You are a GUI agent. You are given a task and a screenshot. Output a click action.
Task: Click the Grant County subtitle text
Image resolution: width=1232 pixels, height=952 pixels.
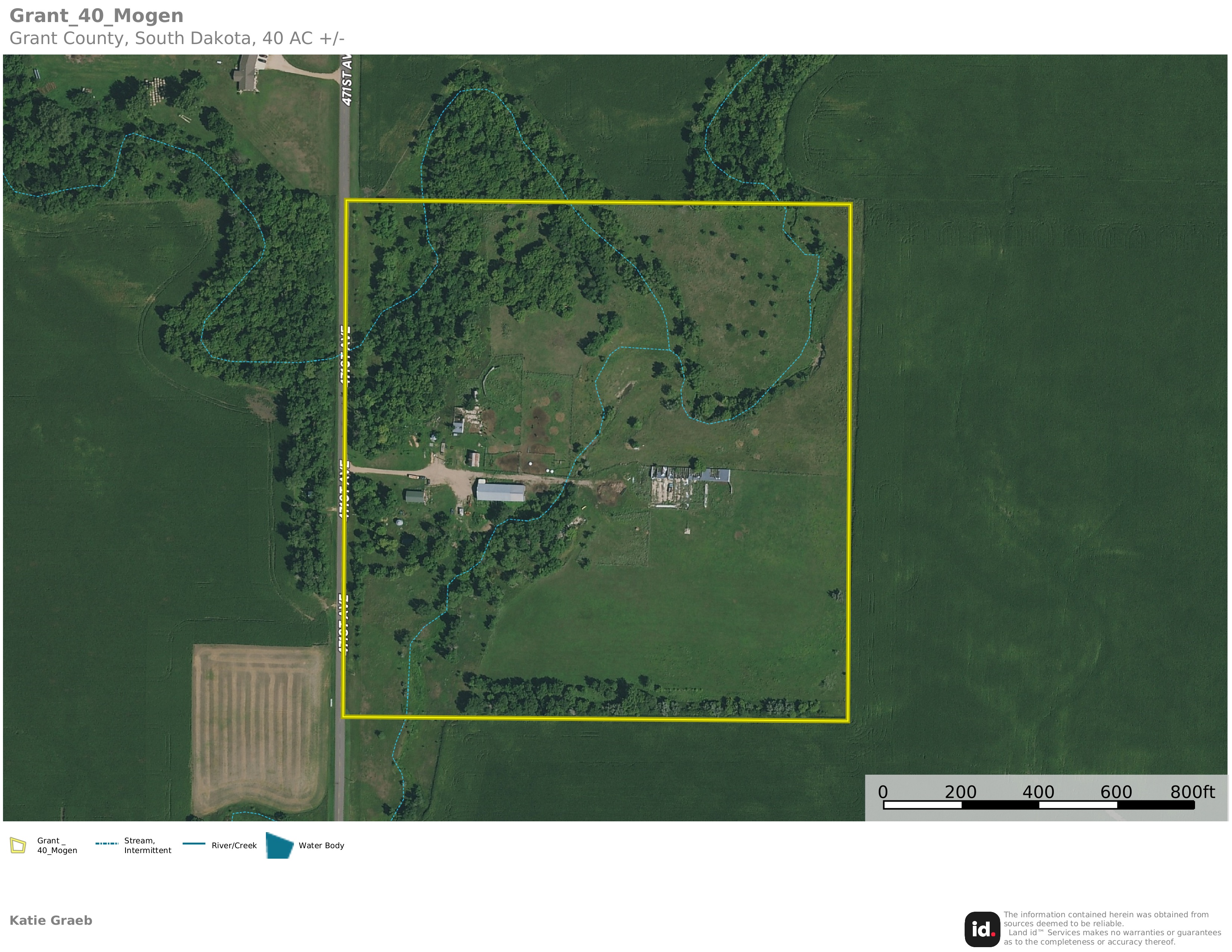point(177,38)
